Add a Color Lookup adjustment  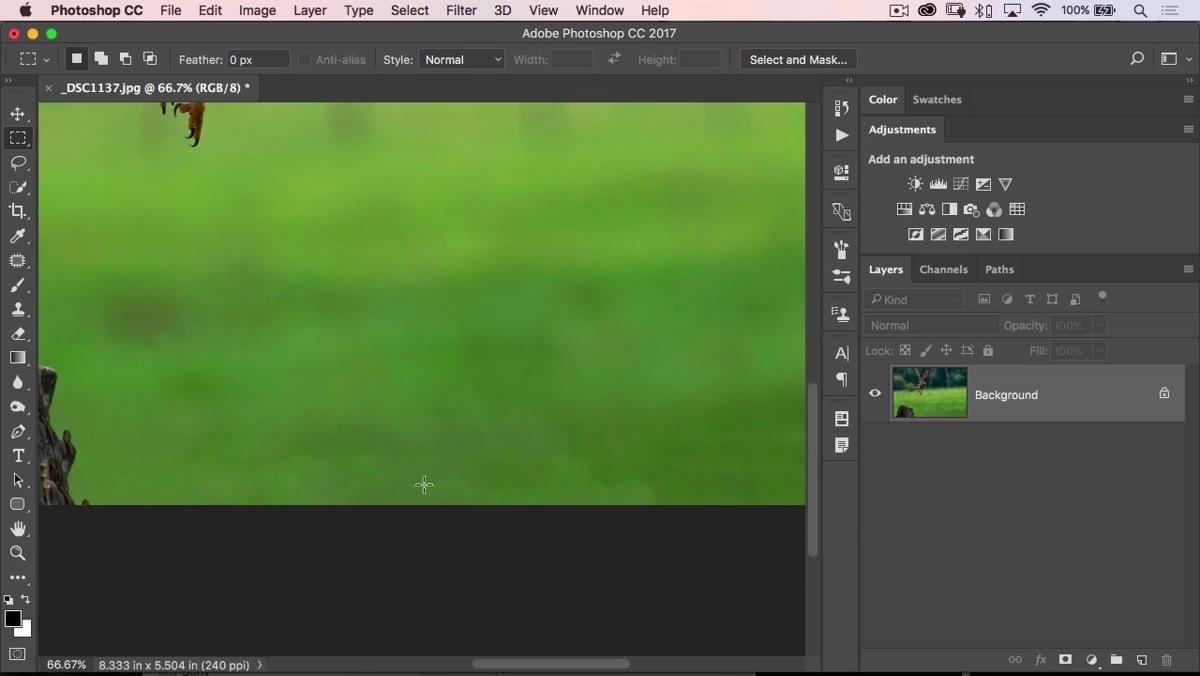[x=1017, y=209]
